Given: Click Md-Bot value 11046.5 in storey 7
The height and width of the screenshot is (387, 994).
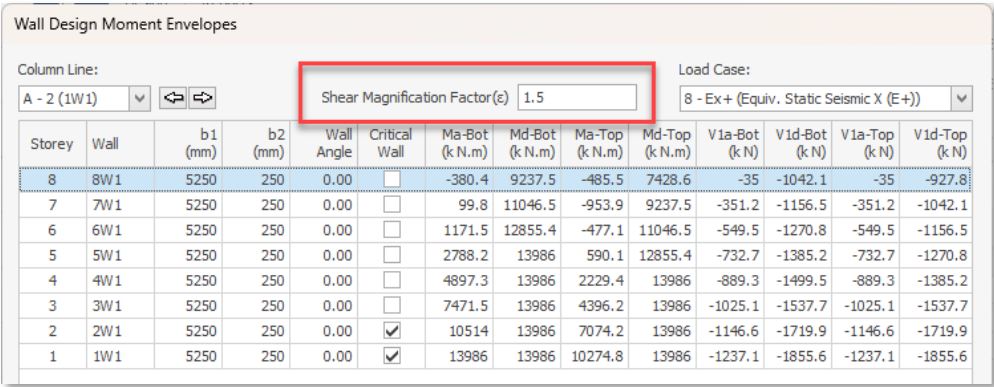Looking at the screenshot, I should (x=530, y=205).
